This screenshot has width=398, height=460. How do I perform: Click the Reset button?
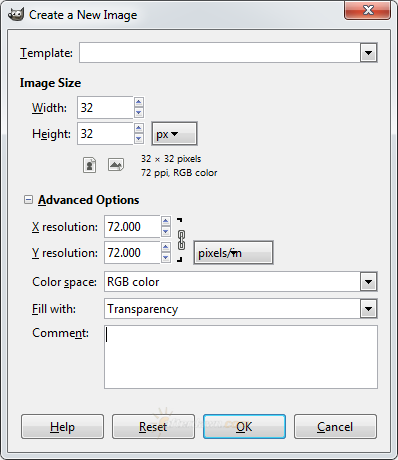(153, 426)
